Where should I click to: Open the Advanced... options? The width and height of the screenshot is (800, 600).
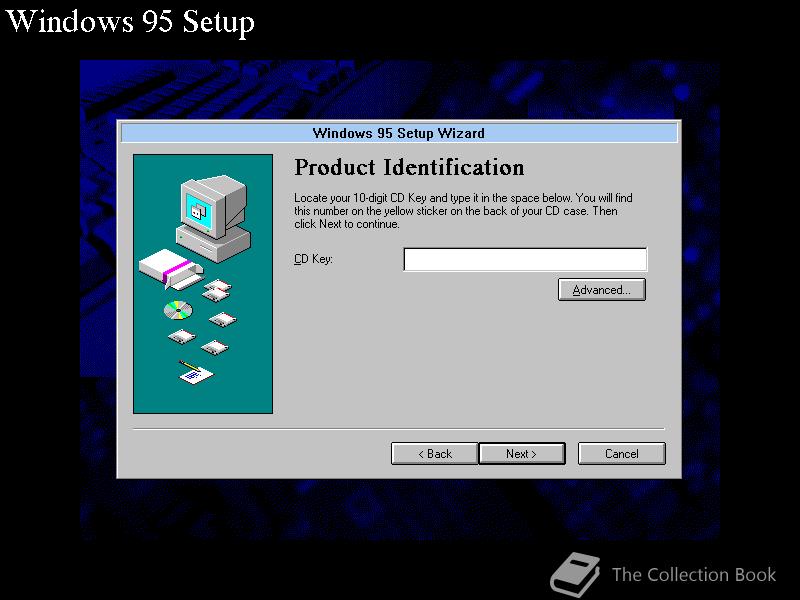[602, 290]
